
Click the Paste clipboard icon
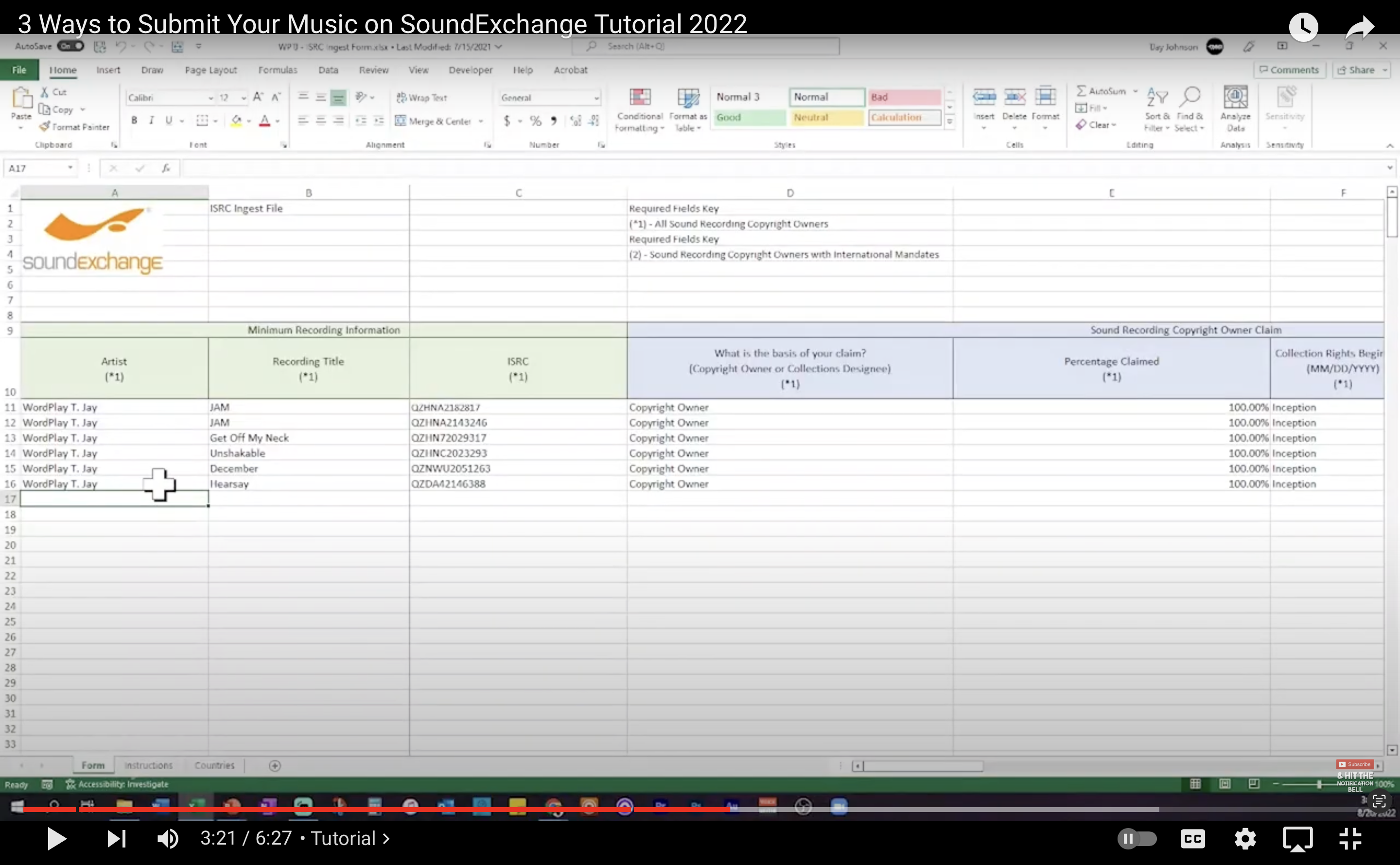(x=21, y=98)
